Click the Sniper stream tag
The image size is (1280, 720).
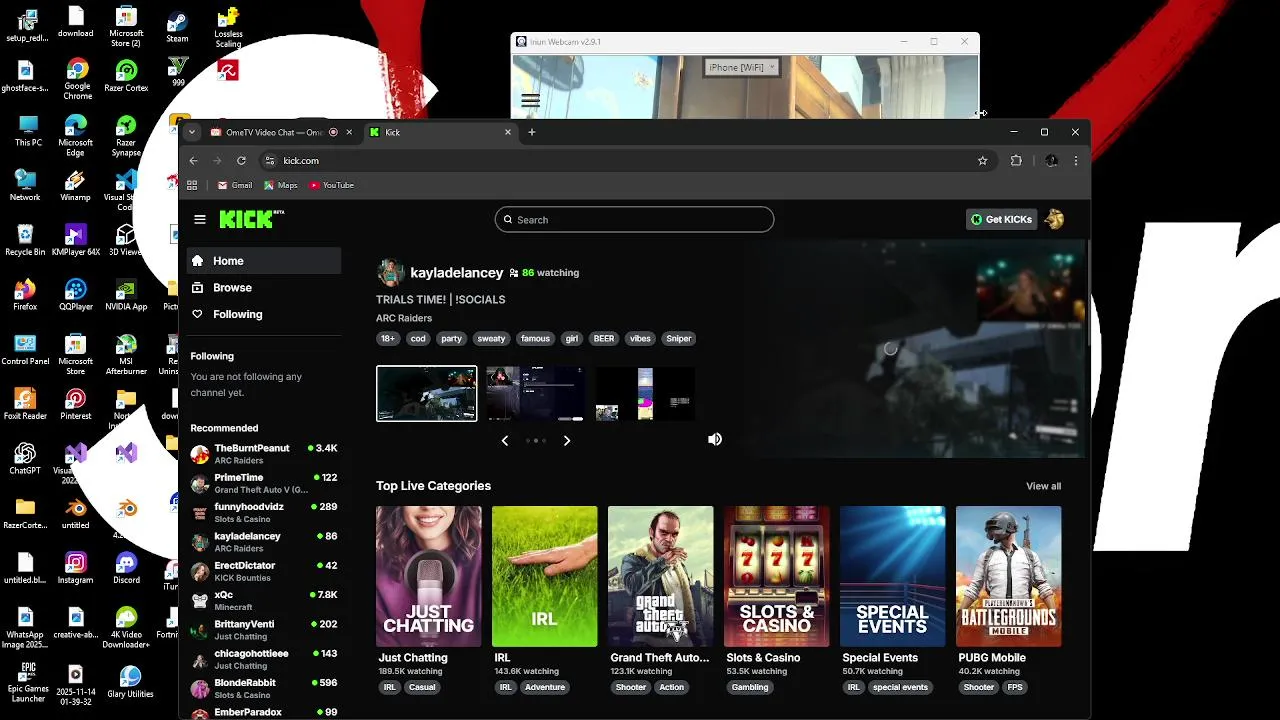679,338
